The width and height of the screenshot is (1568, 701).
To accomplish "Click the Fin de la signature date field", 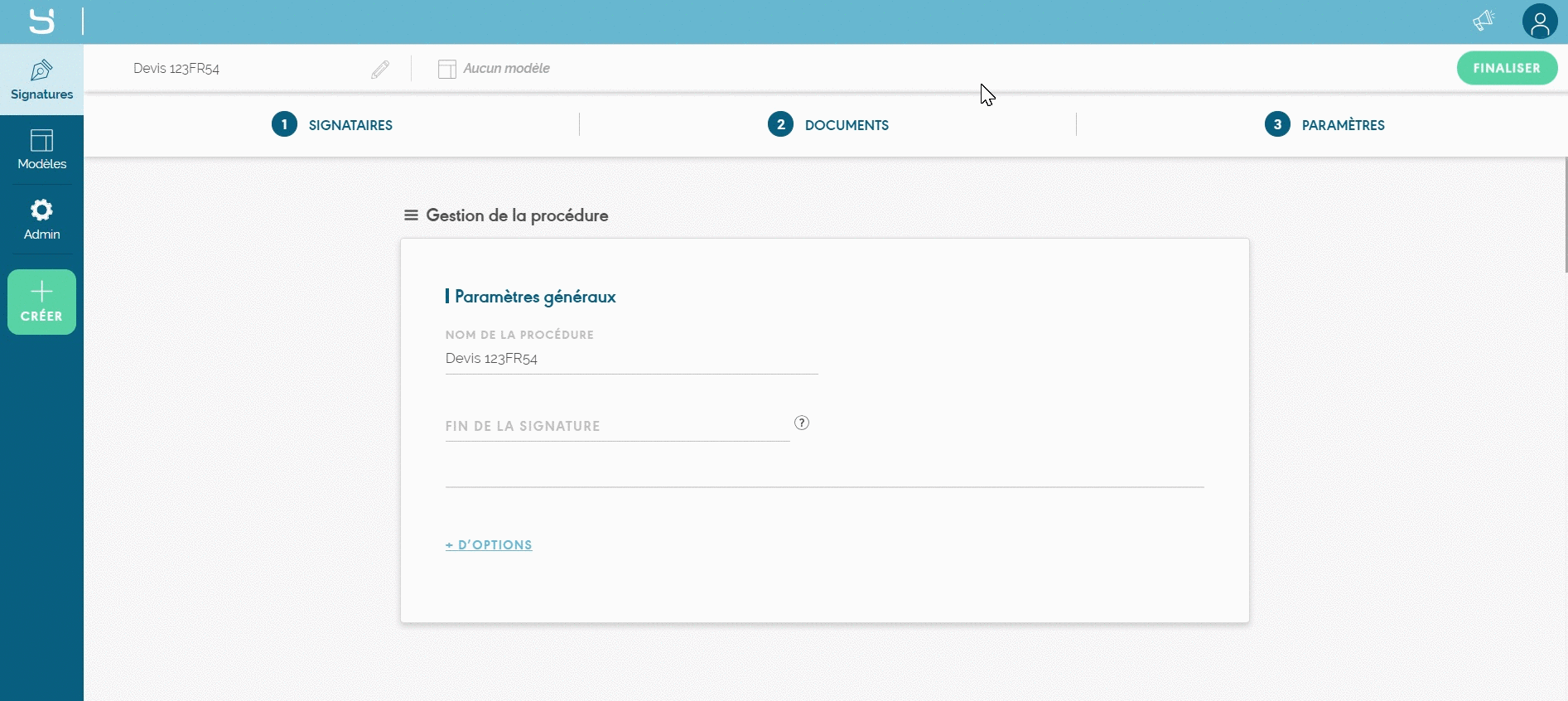I will pos(617,426).
